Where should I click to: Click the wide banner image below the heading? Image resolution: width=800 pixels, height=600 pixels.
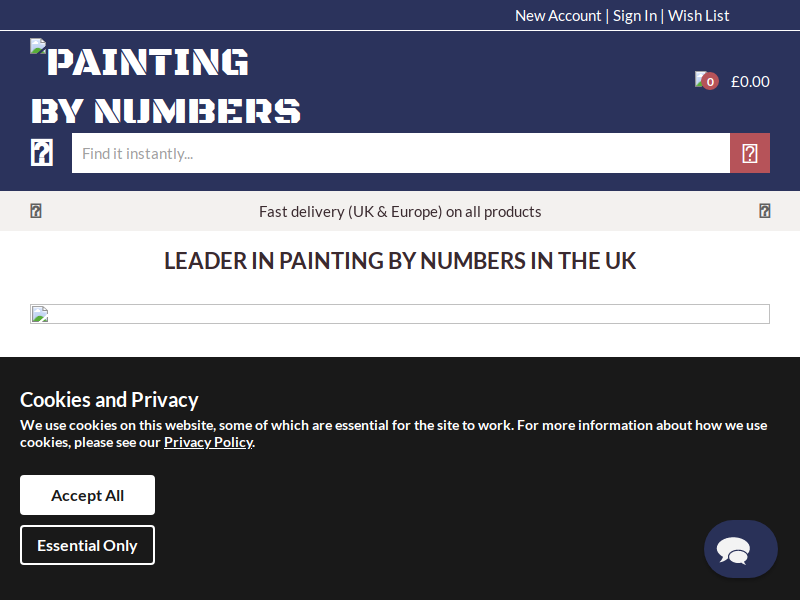(400, 314)
